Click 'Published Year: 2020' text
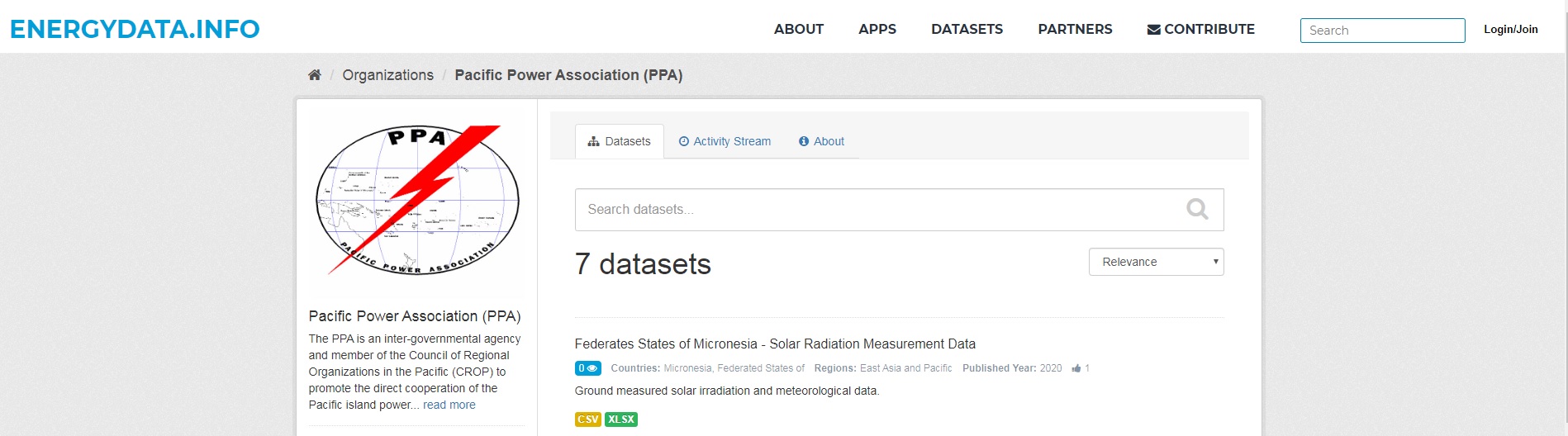 [1012, 368]
